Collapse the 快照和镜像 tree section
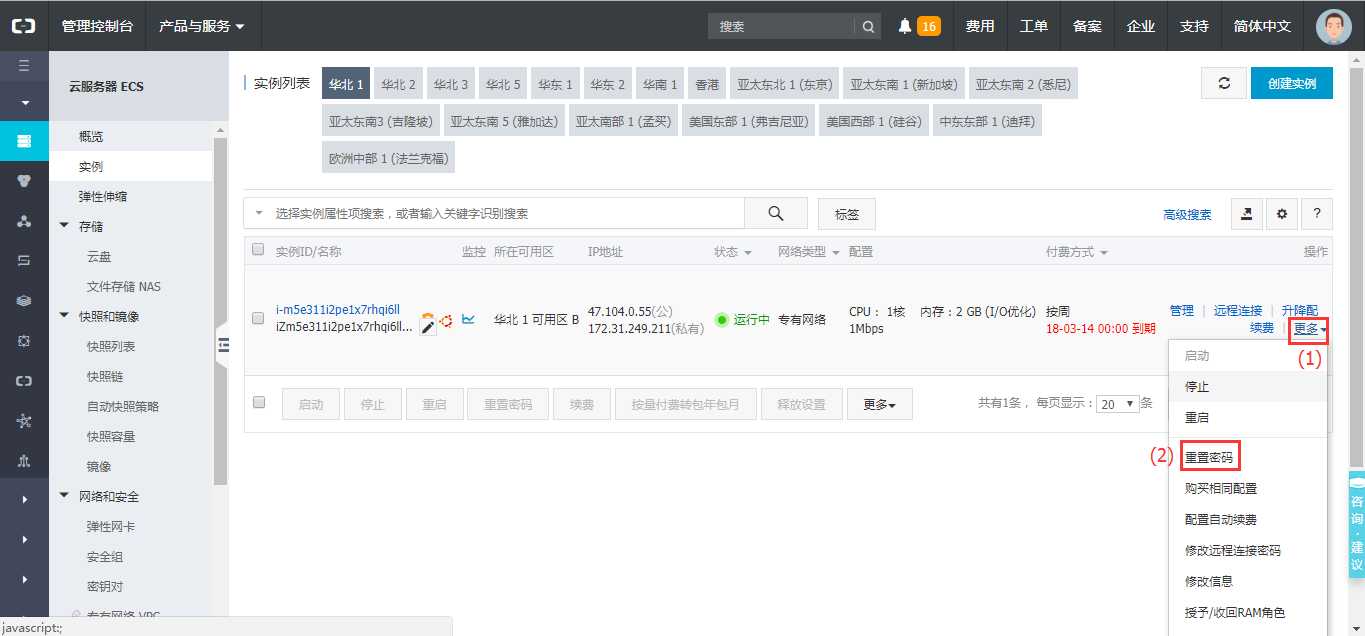1365x636 pixels. click(x=65, y=316)
